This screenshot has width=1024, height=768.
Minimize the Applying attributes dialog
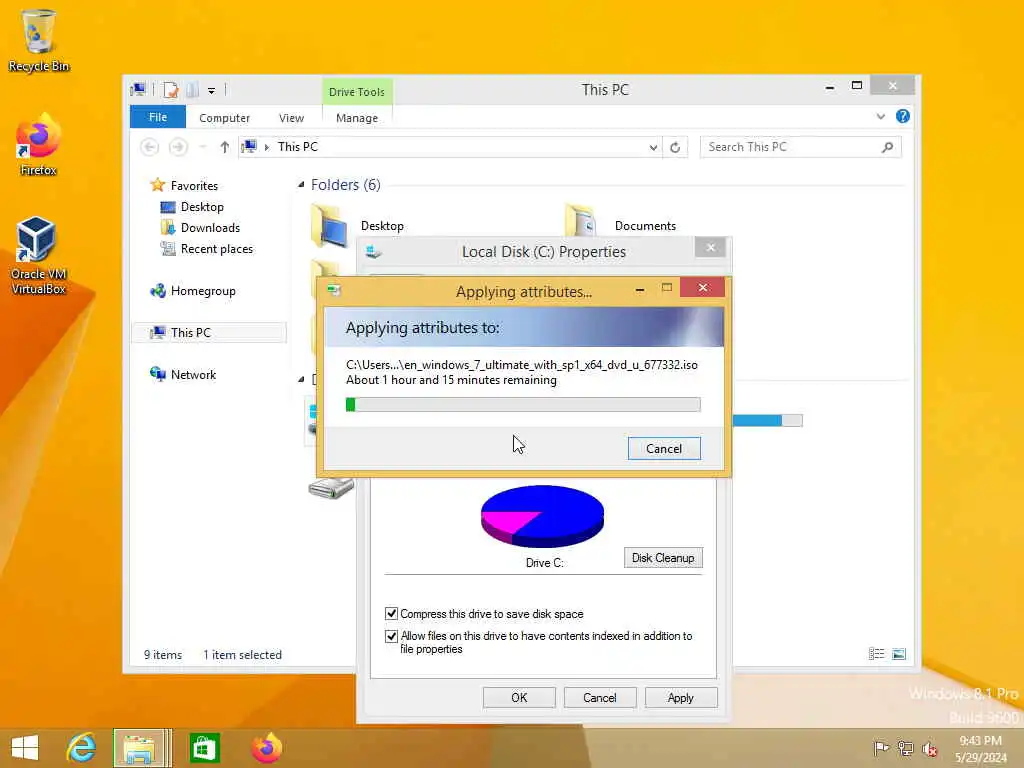coord(639,288)
